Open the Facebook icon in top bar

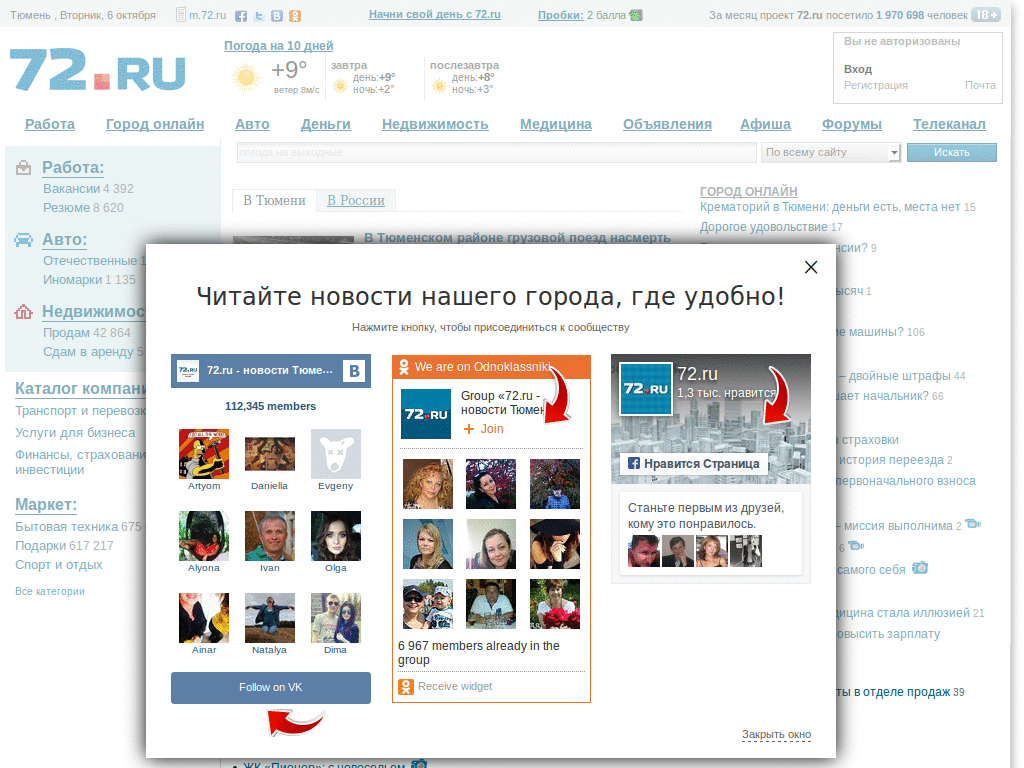241,16
